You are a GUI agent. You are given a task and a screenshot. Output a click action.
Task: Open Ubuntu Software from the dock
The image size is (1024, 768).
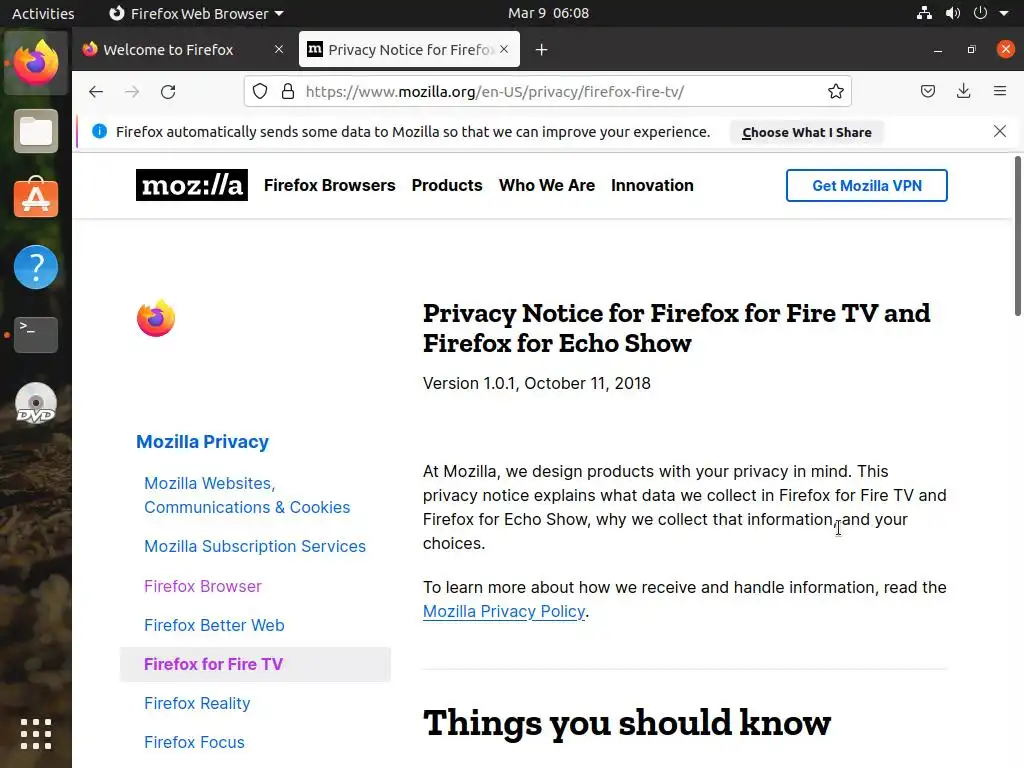(x=36, y=197)
